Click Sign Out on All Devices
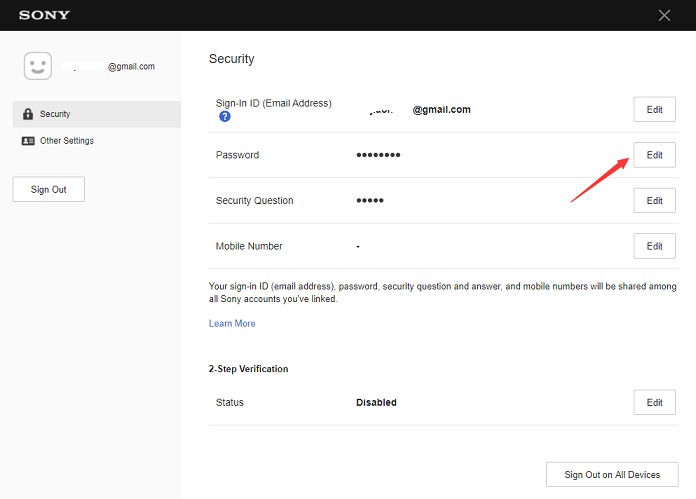The image size is (696, 499). point(612,475)
